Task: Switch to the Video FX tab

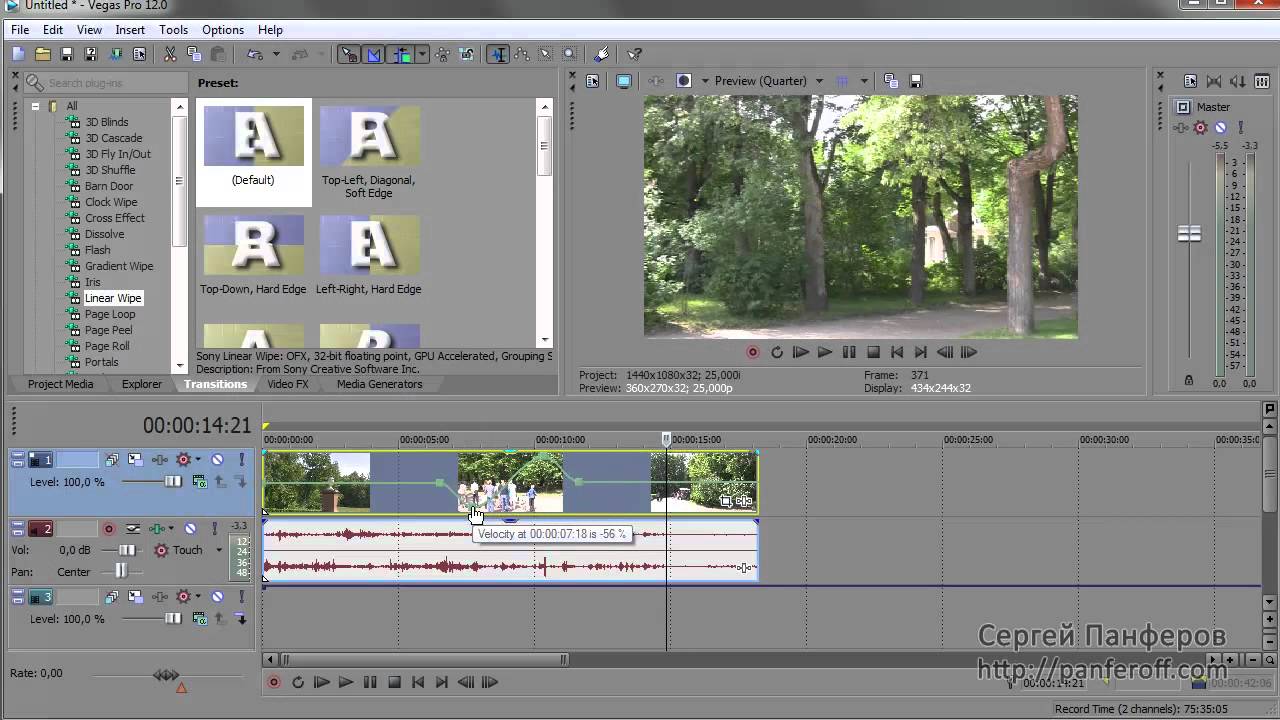Action: pos(288,384)
